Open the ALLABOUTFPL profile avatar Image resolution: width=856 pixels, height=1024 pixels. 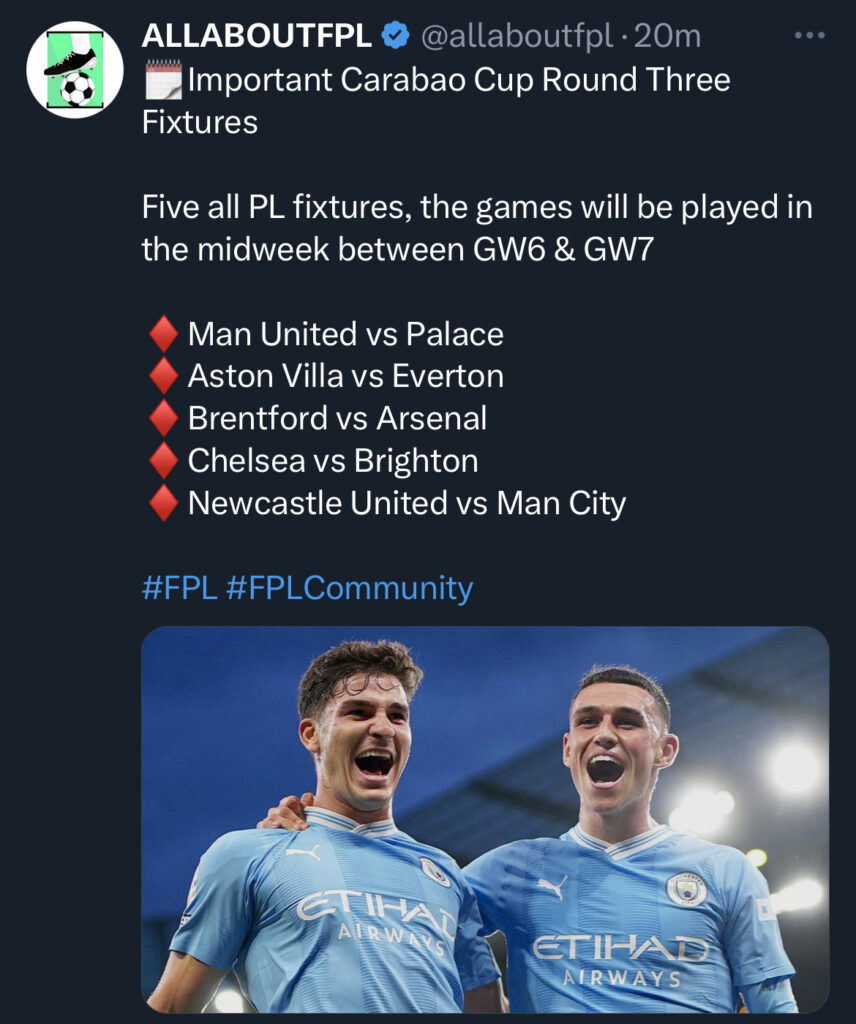76,69
